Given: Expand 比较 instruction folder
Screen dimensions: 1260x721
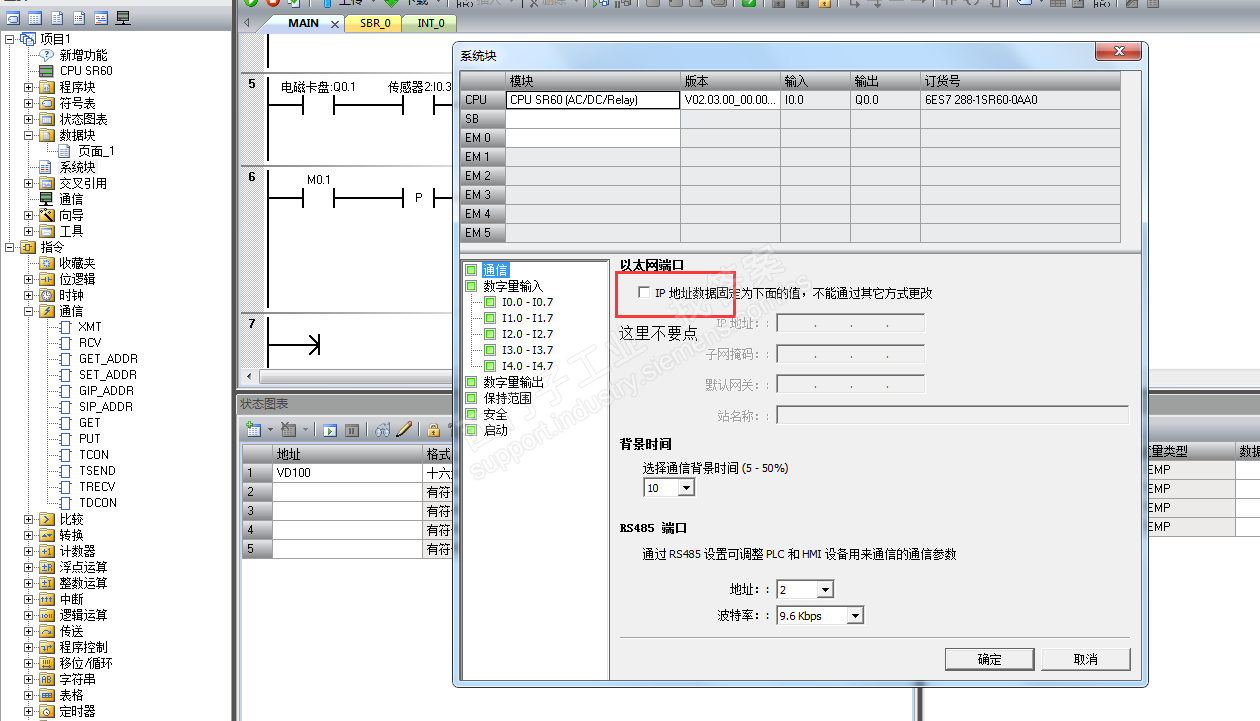Looking at the screenshot, I should 29,519.
